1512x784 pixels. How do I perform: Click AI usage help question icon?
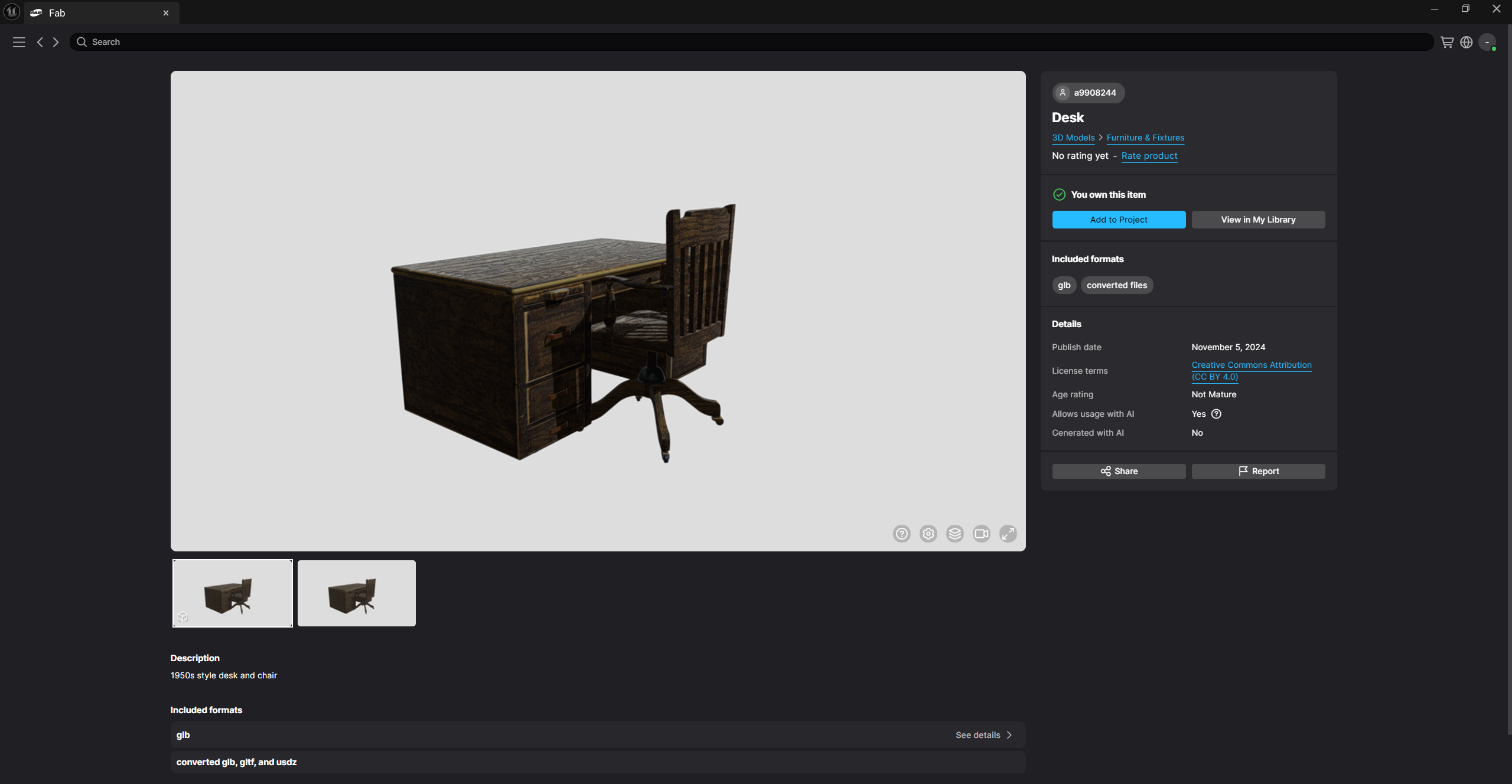pos(1216,414)
